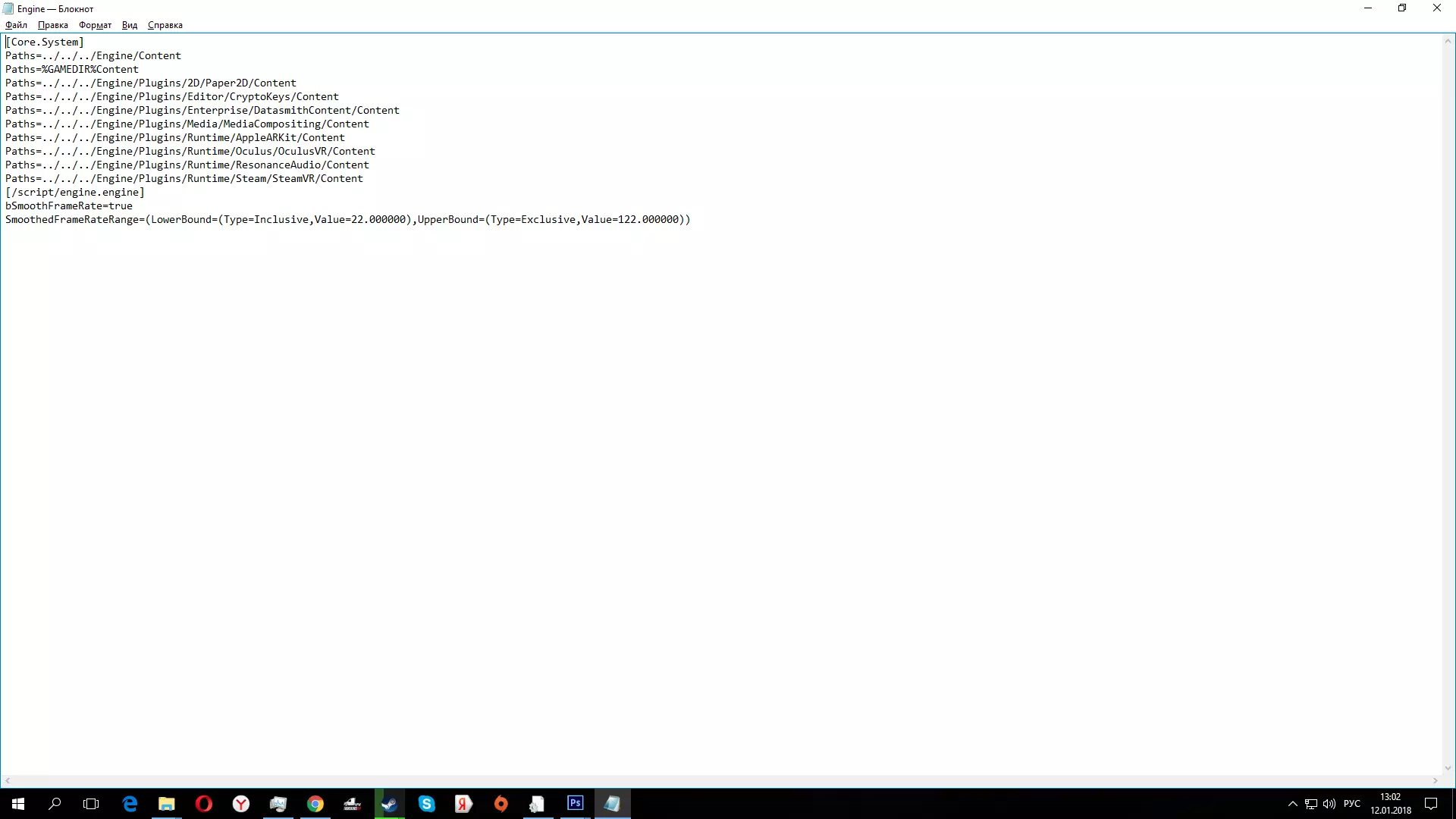
Task: Open the Формат menu
Action: click(x=95, y=25)
